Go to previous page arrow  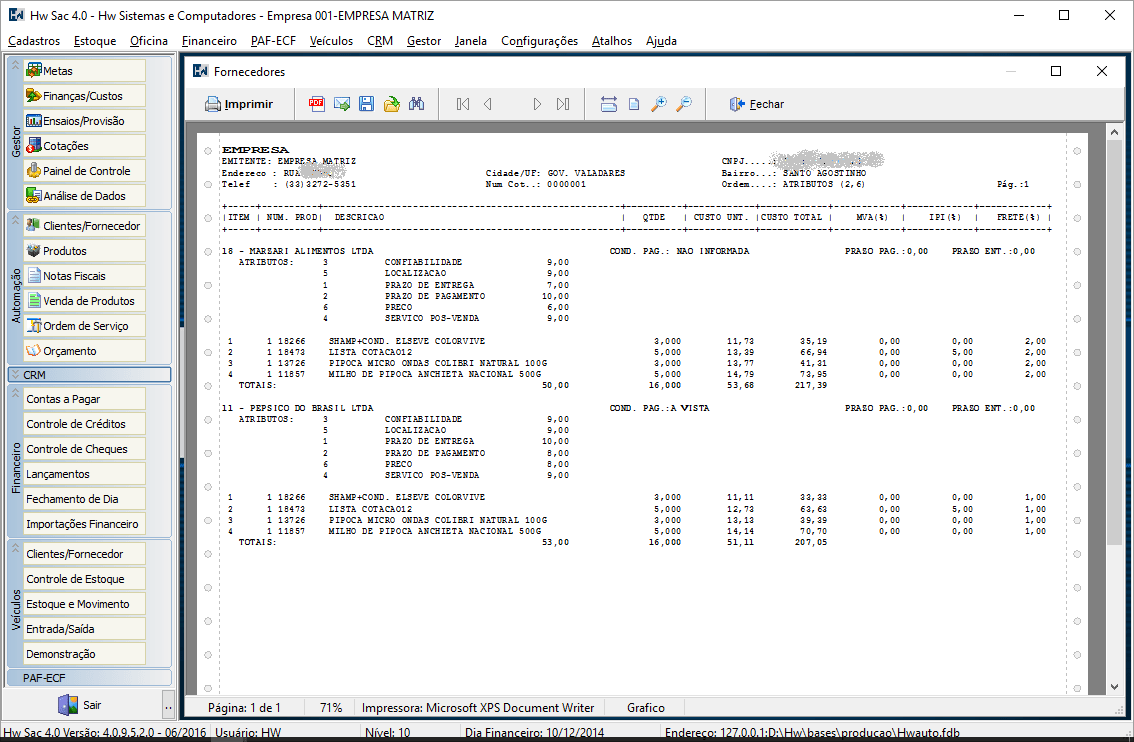(x=488, y=104)
